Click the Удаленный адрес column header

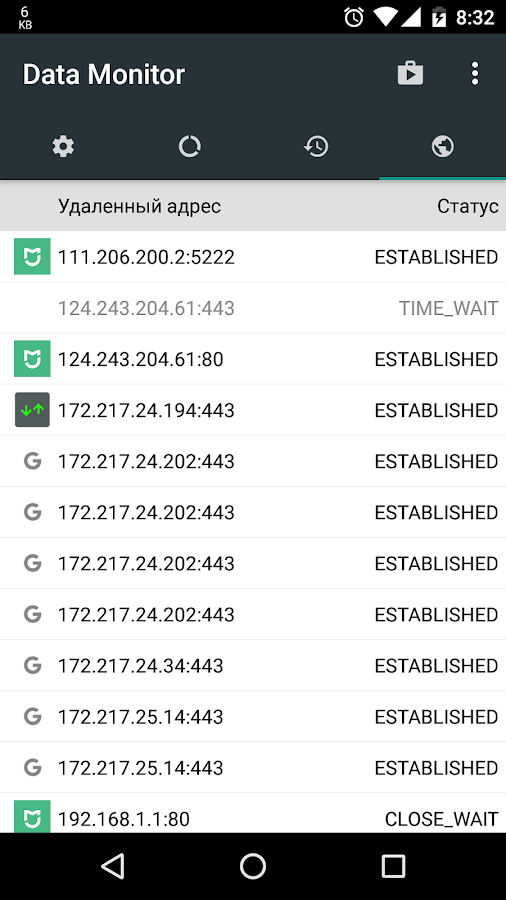[x=139, y=206]
